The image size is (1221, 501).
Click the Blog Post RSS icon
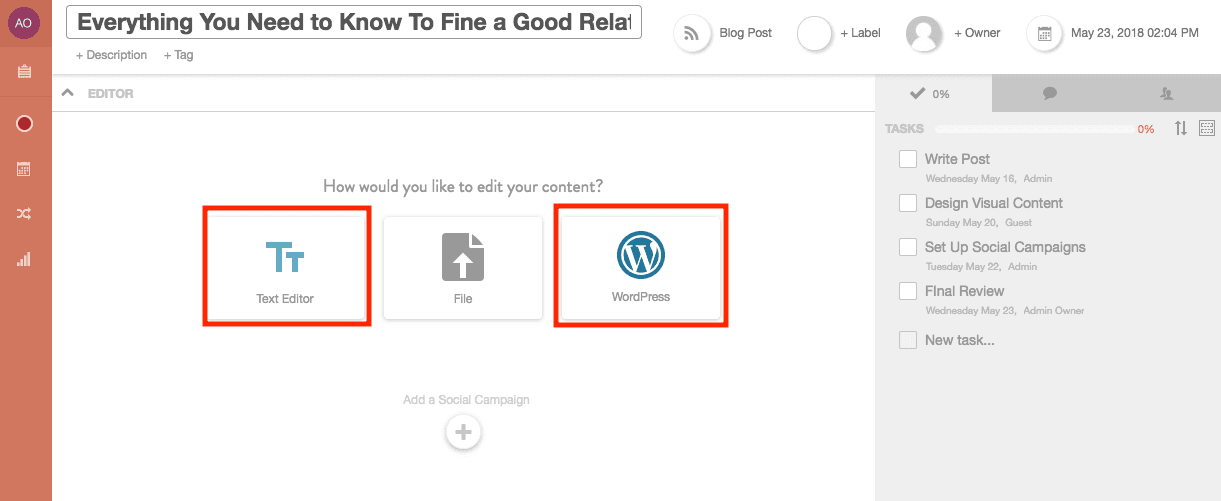click(692, 34)
